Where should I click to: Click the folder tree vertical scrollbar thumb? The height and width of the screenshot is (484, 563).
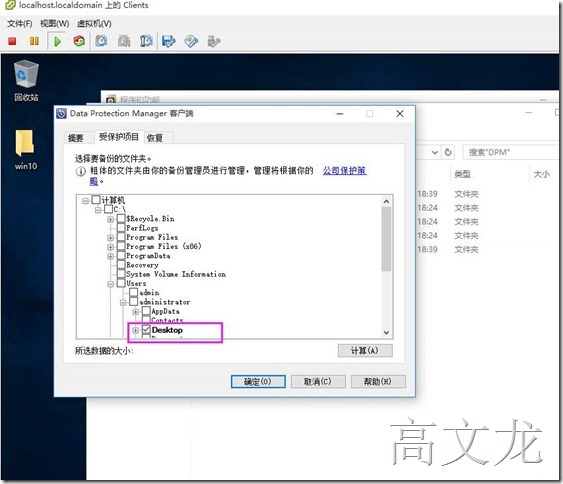(x=386, y=239)
